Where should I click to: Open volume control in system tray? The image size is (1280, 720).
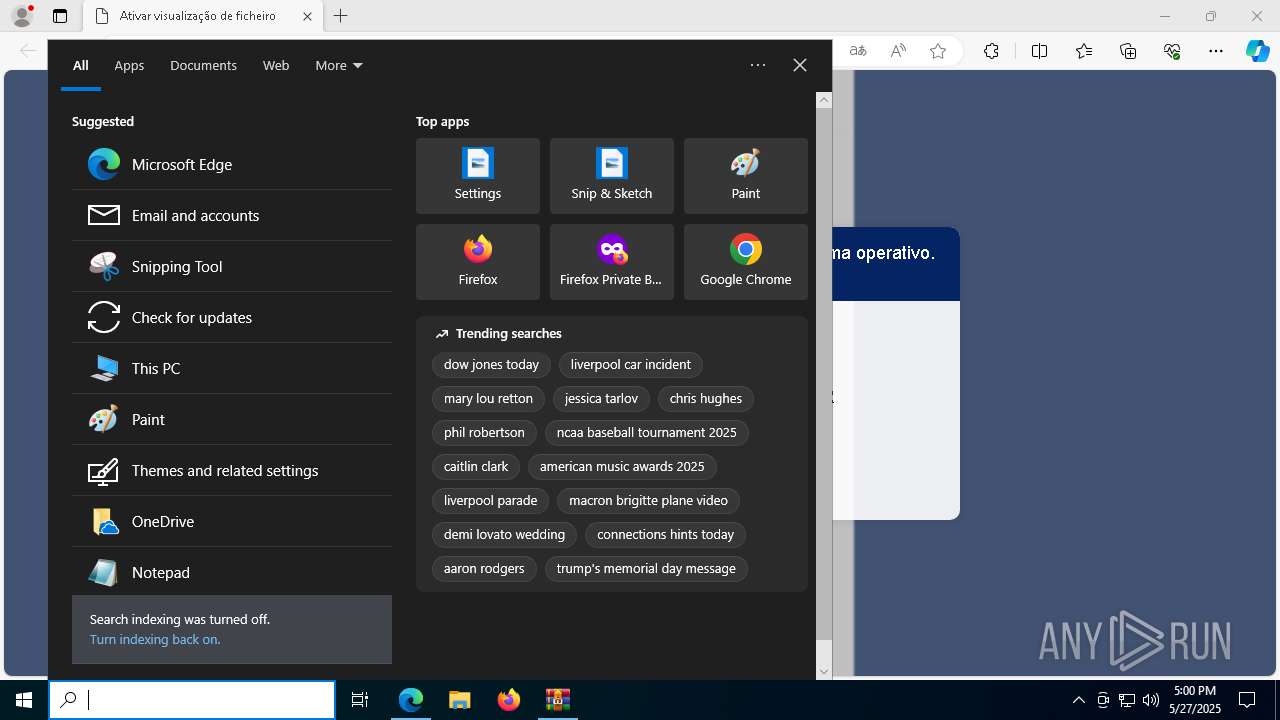tap(1150, 700)
